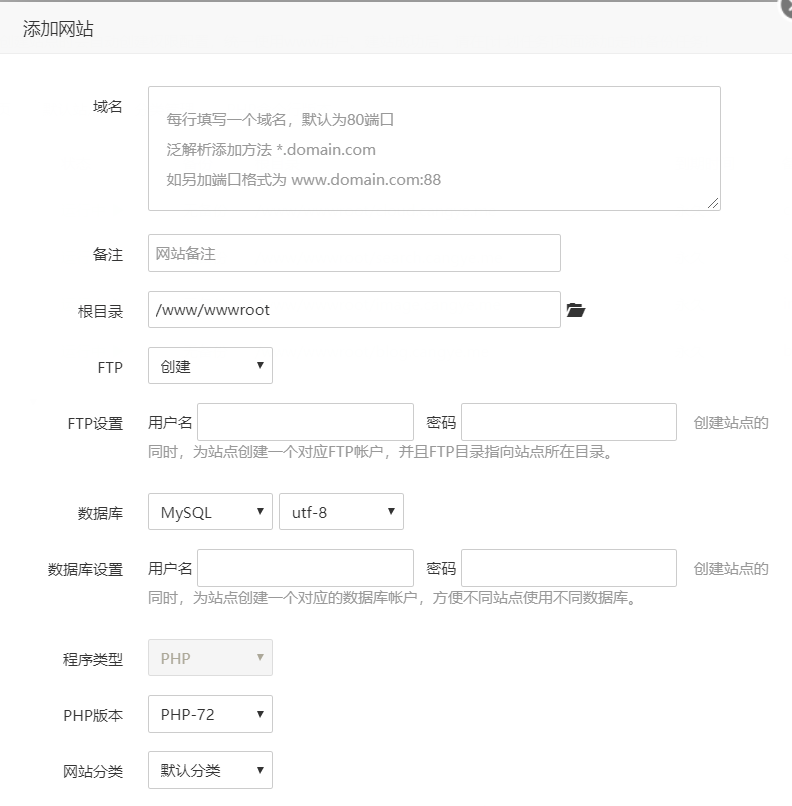Open the 默认分类 site category dropdown

(210, 770)
